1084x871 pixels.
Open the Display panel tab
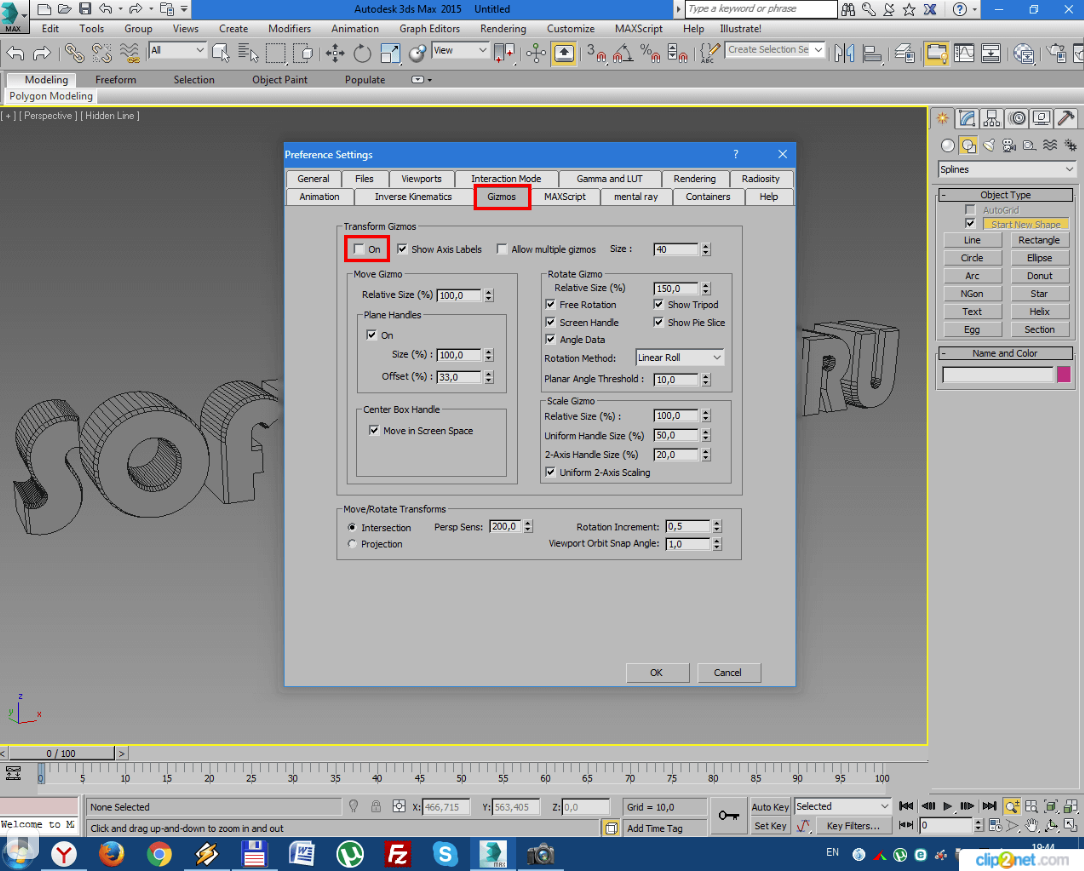click(x=1042, y=119)
